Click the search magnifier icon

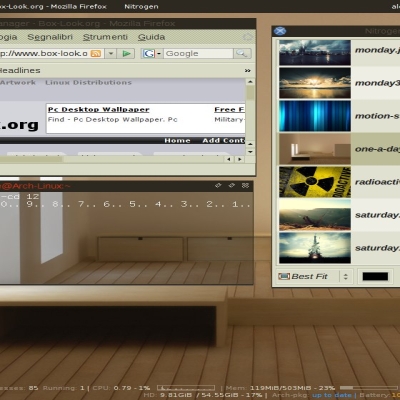coord(242,53)
